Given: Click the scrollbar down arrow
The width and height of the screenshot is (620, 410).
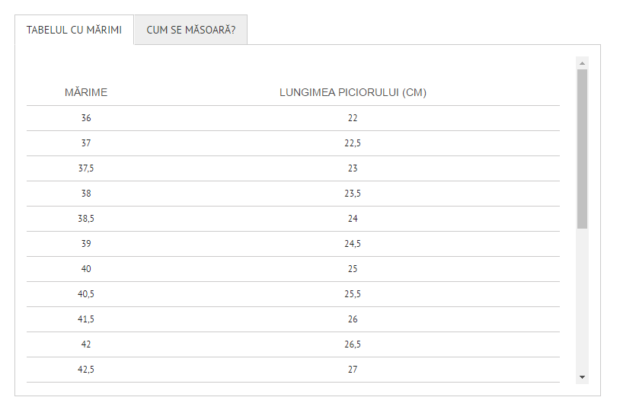Looking at the screenshot, I should point(582,377).
